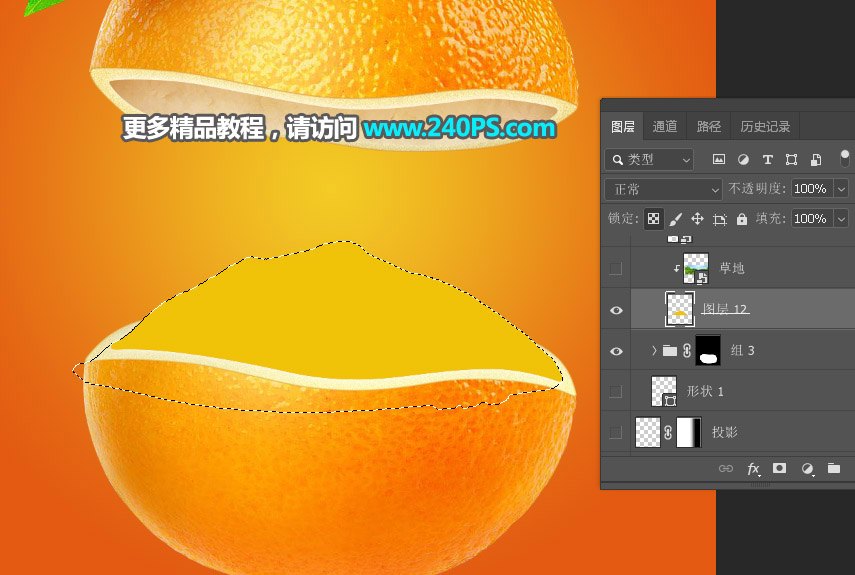855x575 pixels.
Task: Select the 组 3 group name
Action: point(742,350)
